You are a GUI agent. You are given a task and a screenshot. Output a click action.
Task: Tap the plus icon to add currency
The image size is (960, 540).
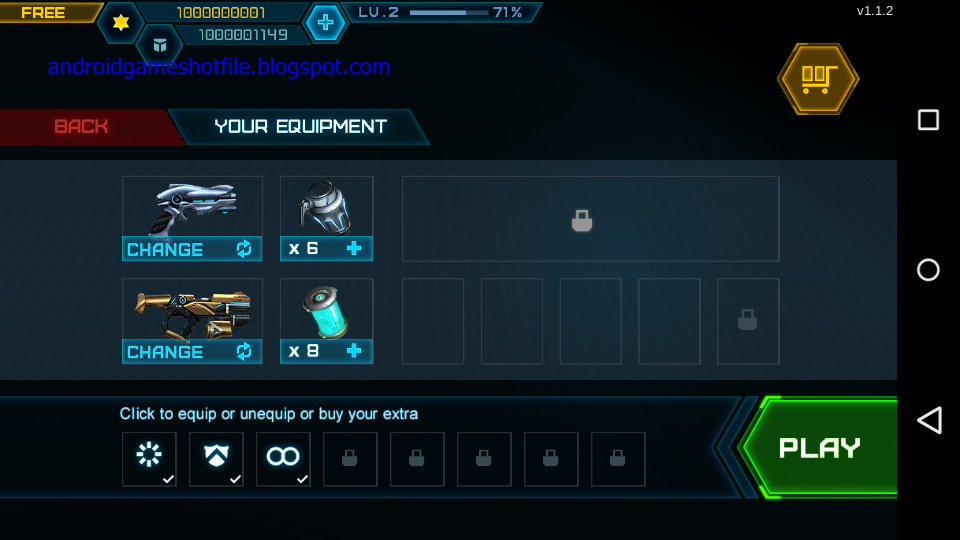(325, 23)
